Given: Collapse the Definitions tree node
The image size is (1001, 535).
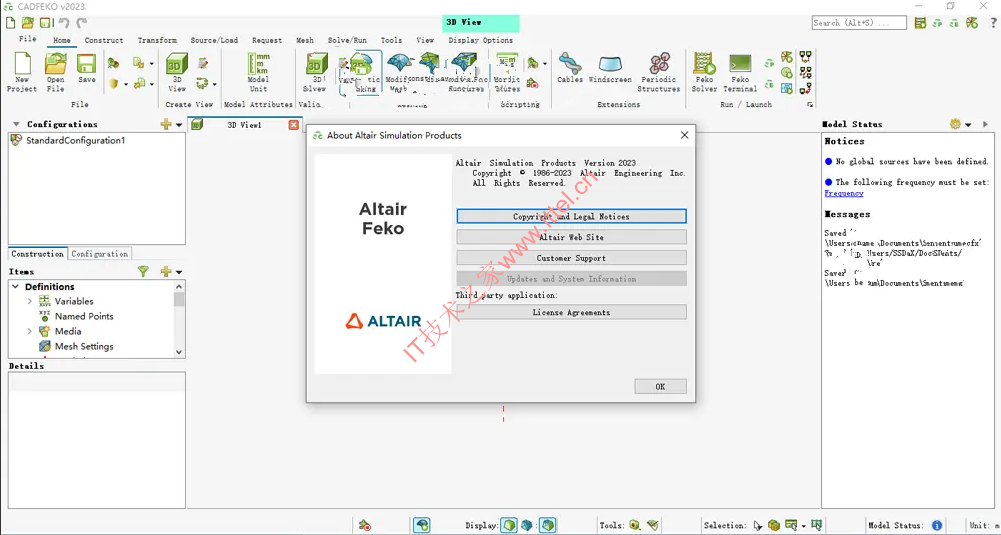Looking at the screenshot, I should coord(16,287).
